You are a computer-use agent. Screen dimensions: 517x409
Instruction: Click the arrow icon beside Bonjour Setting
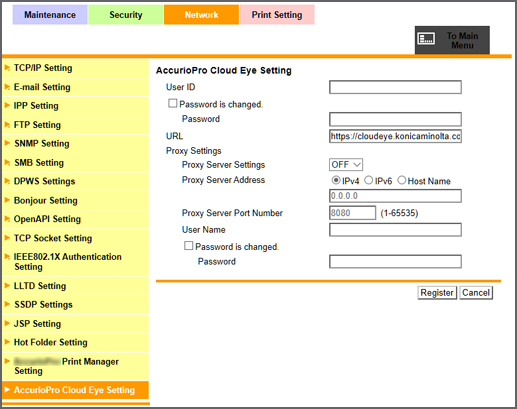click(x=7, y=200)
